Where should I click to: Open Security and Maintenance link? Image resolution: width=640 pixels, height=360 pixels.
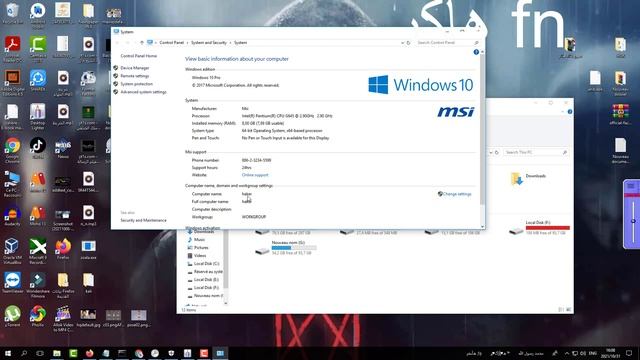[143, 220]
